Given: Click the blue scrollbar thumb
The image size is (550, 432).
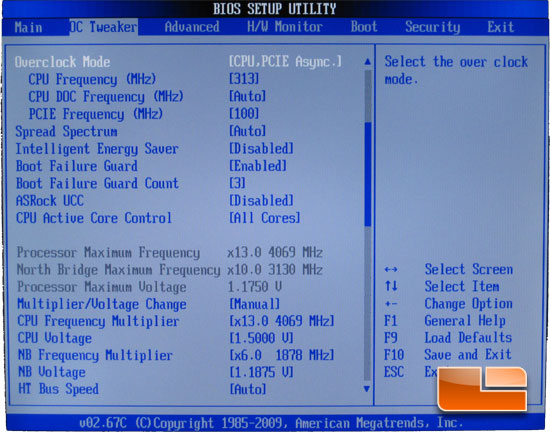Looking at the screenshot, I should pos(368,174).
